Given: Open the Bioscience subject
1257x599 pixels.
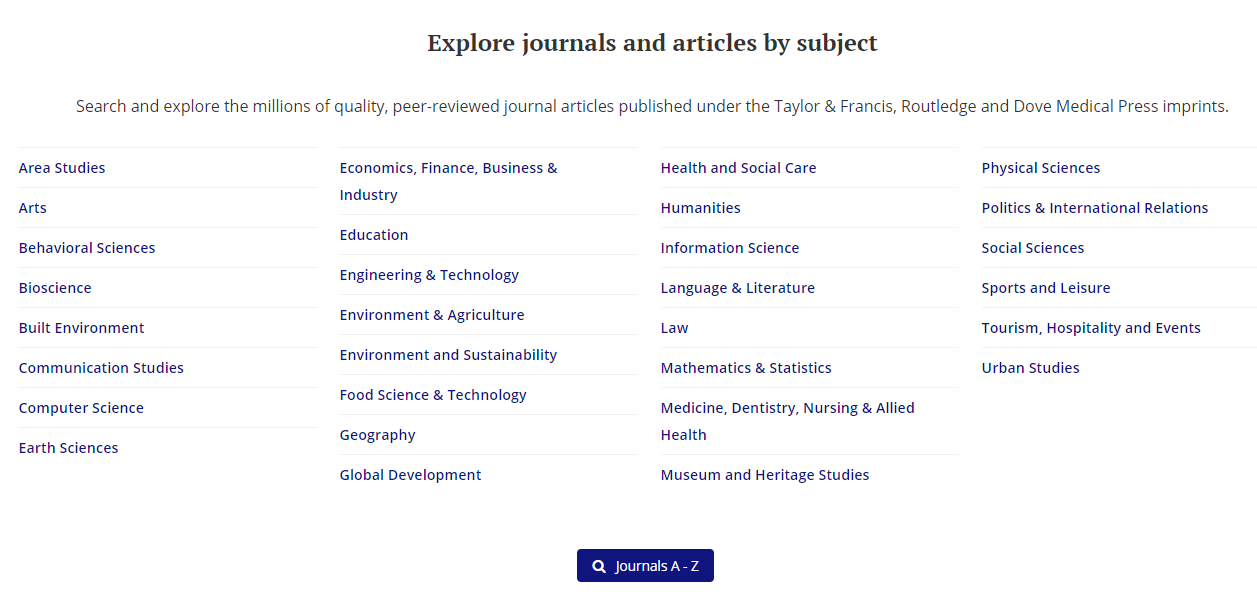Looking at the screenshot, I should [55, 288].
